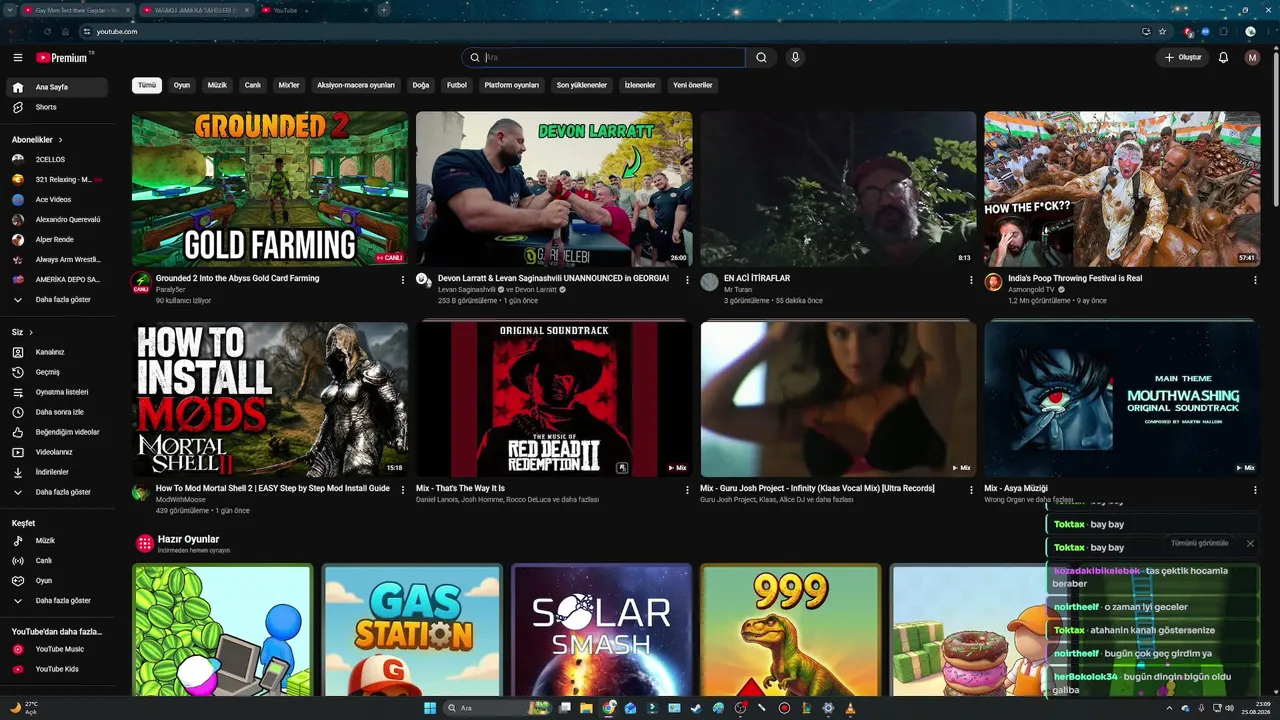This screenshot has height=720, width=1280.
Task: Select the Mix'ler filter chip
Action: tap(289, 85)
